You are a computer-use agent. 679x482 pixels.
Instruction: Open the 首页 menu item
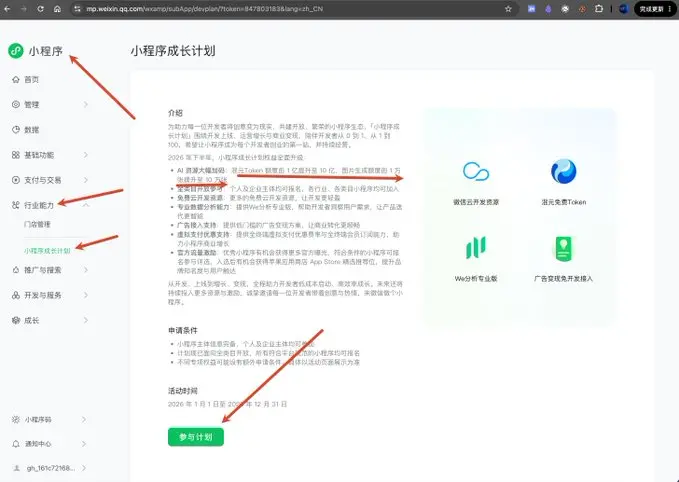point(32,80)
